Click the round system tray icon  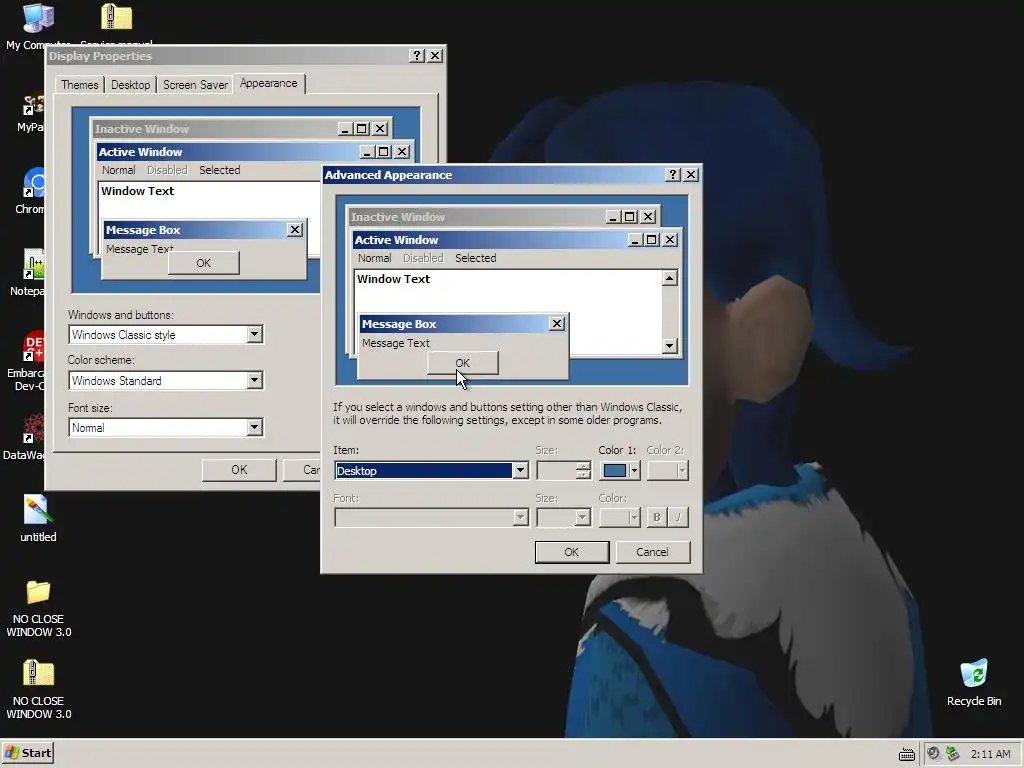coord(934,754)
